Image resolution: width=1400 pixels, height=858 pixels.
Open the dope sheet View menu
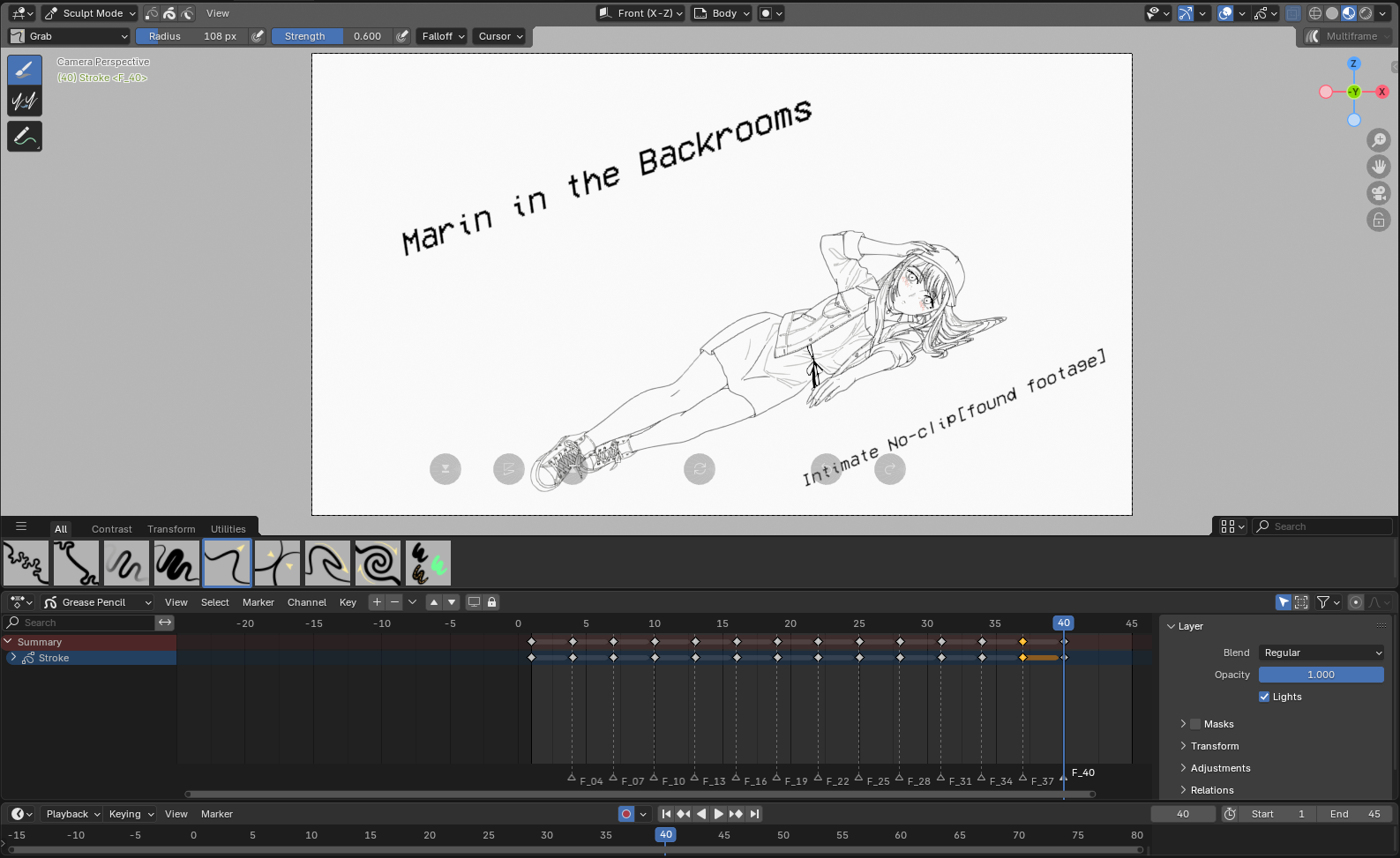click(x=176, y=602)
